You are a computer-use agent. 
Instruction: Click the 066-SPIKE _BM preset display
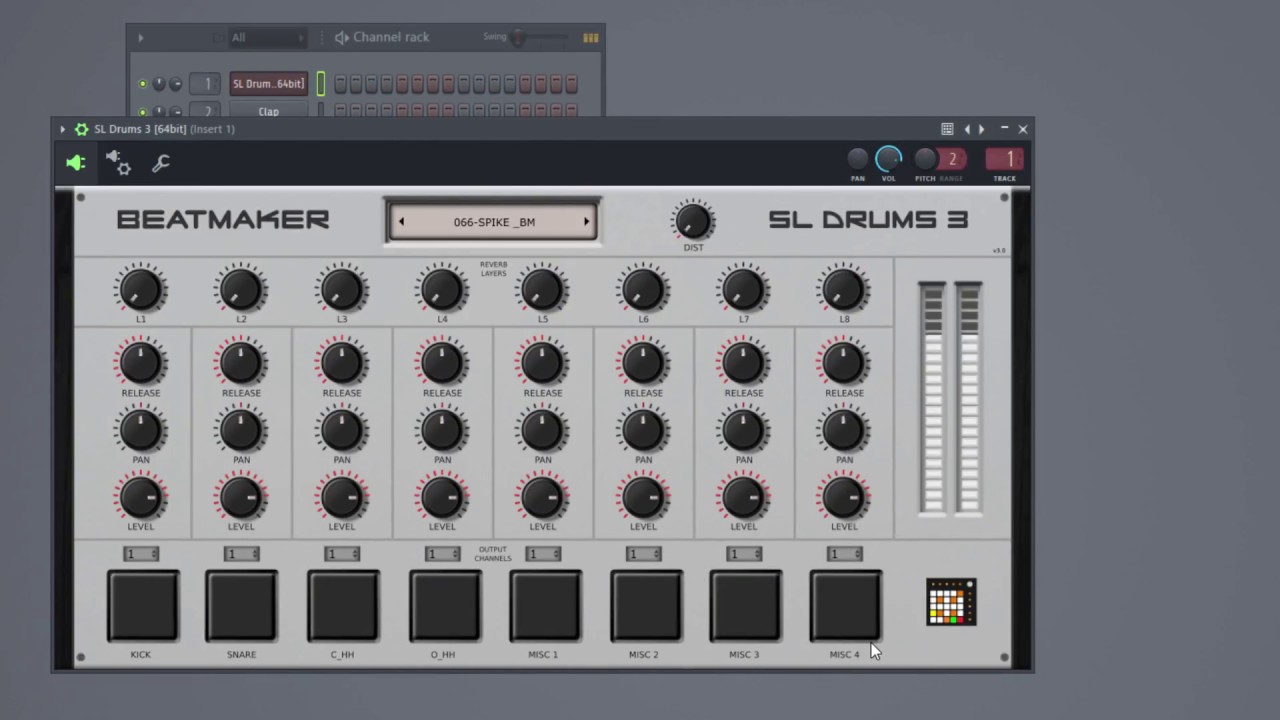[494, 222]
